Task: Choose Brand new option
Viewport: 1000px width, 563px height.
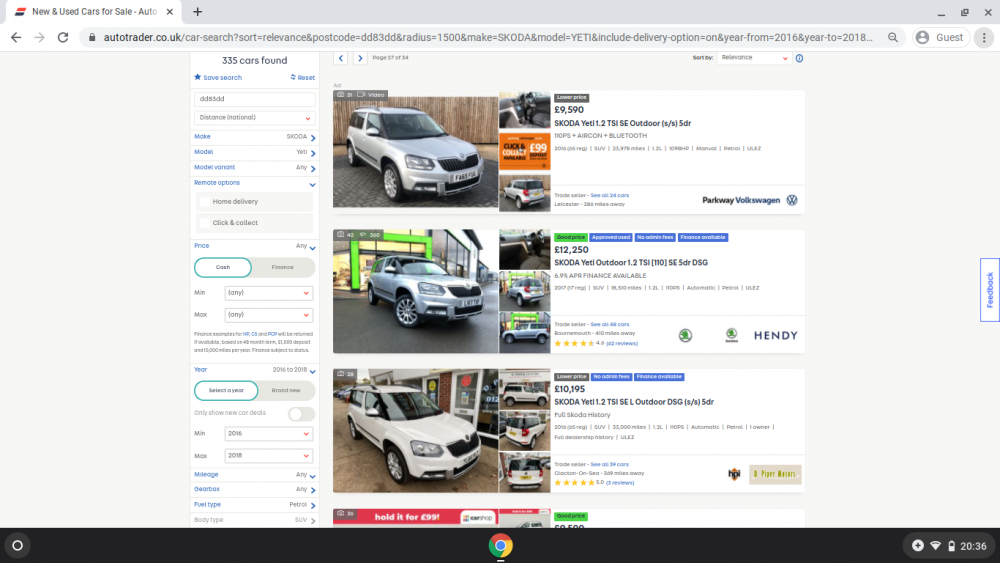Action: point(286,390)
